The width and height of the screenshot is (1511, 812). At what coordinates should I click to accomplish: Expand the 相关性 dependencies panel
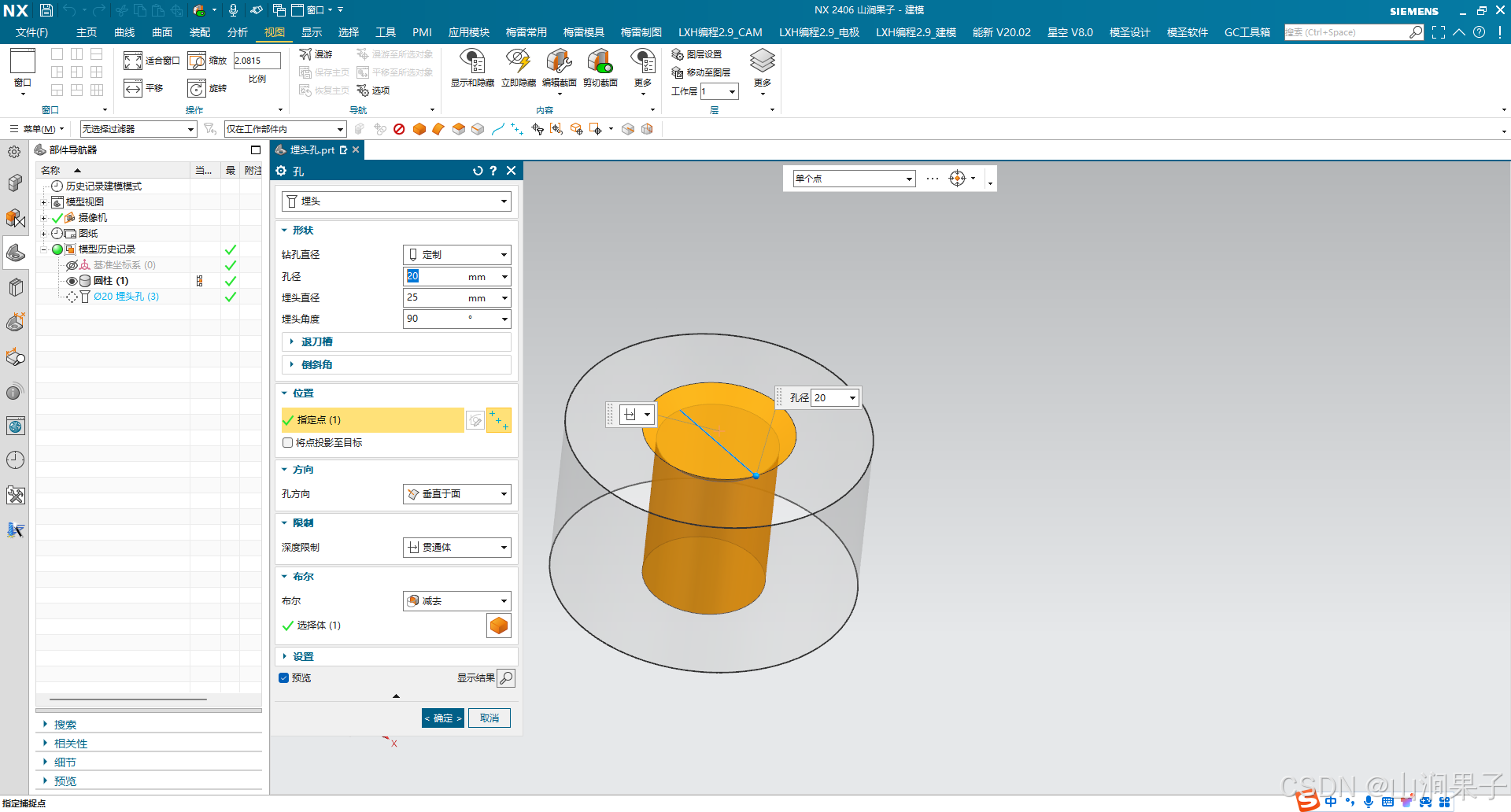click(149, 744)
